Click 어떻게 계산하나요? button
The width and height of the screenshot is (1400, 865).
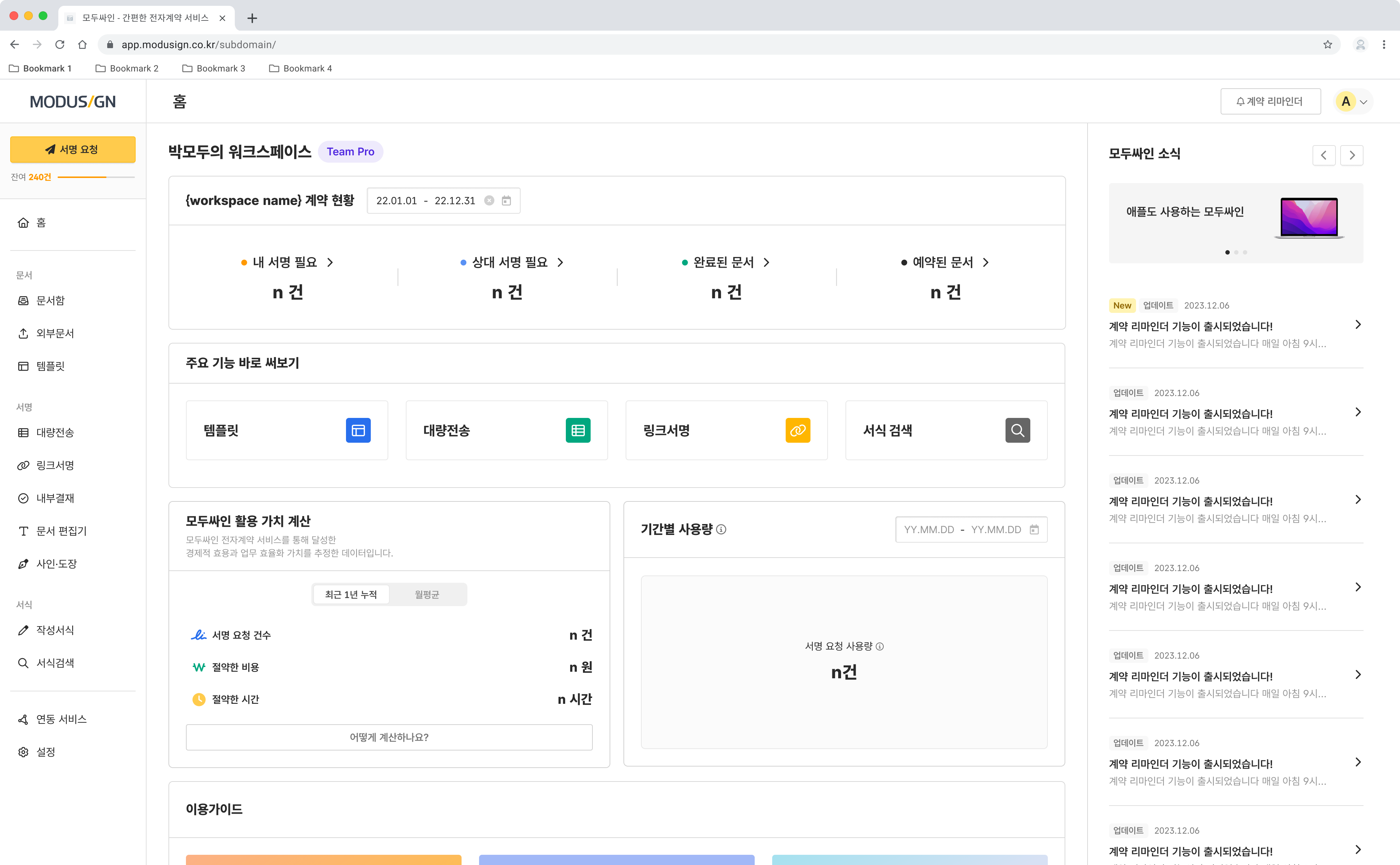click(x=389, y=737)
